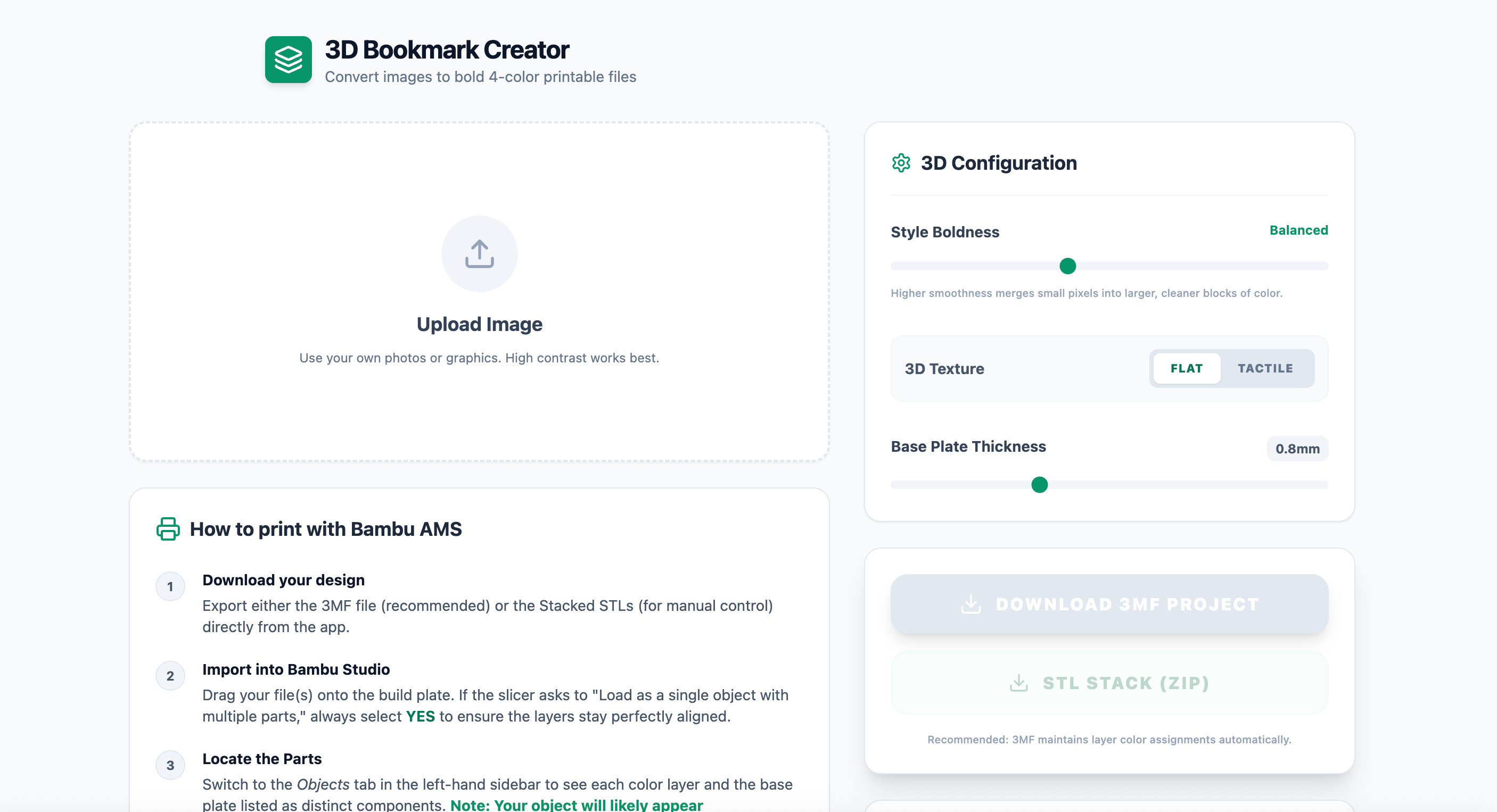Click the step 2 number badge
The height and width of the screenshot is (812, 1497).
click(x=170, y=675)
